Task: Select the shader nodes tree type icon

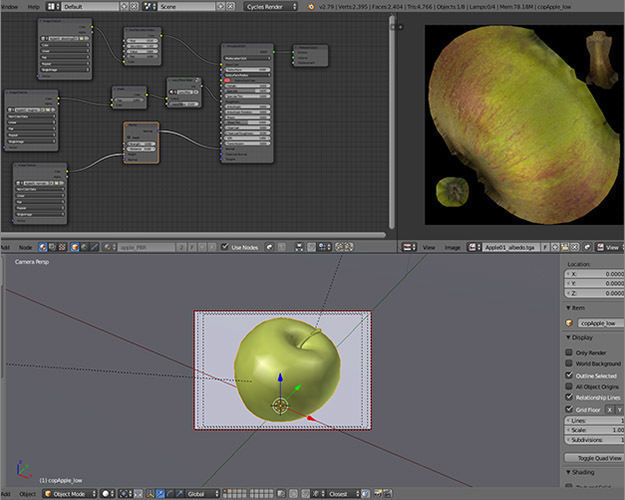Action: point(43,247)
